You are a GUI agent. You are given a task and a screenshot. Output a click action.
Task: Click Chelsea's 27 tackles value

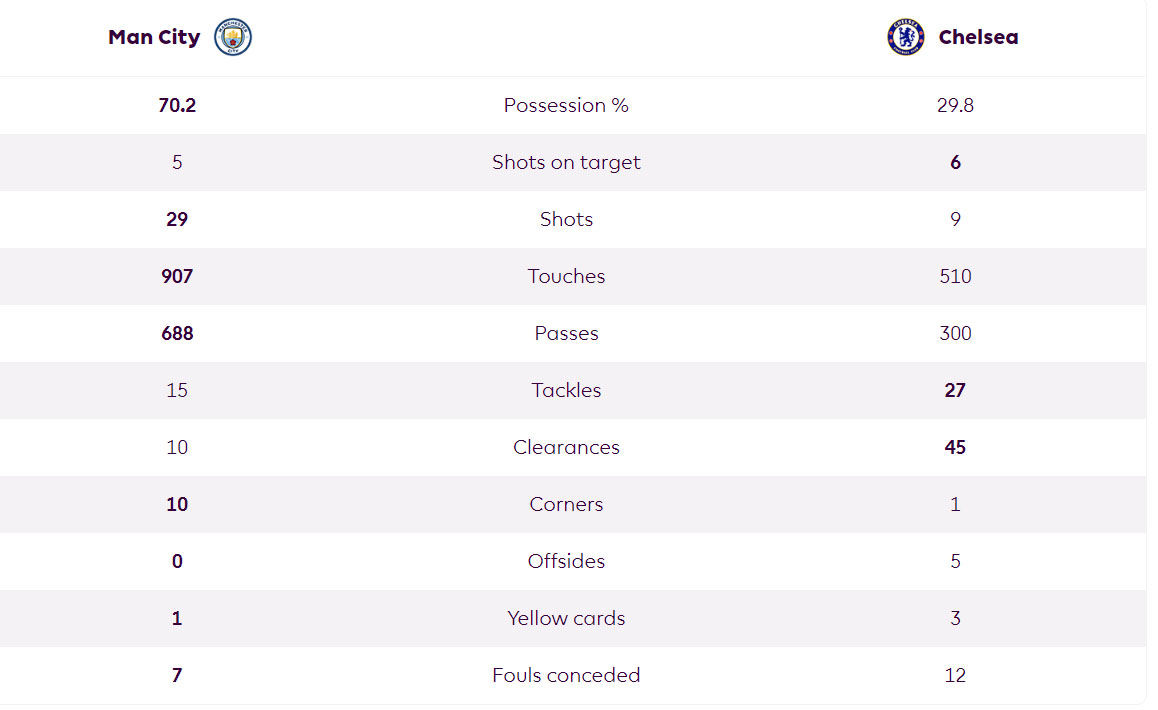955,390
